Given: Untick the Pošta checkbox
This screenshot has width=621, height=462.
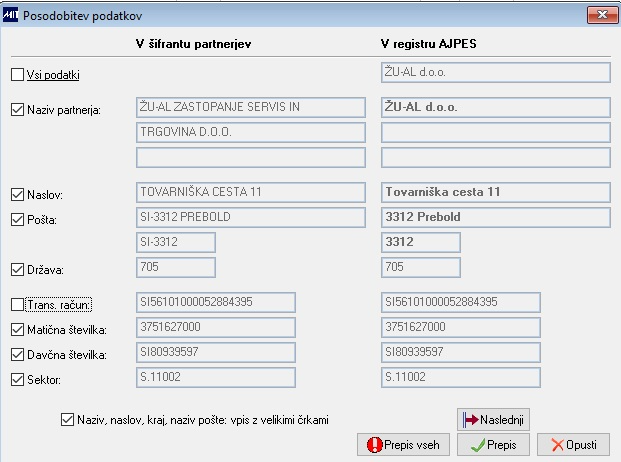Looking at the screenshot, I should tap(17, 220).
